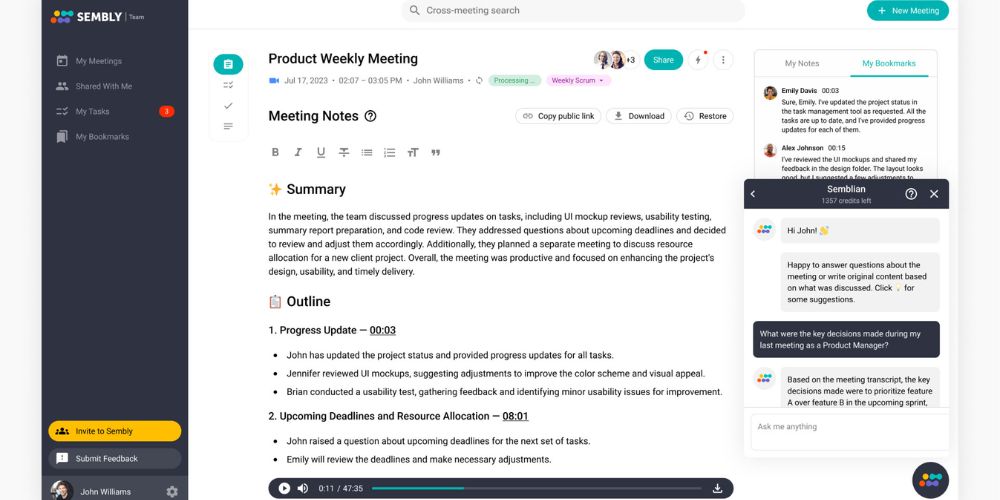Screen dimensions: 1000x500
Task: Toggle bold formatting in notes toolbar
Action: (x=276, y=152)
